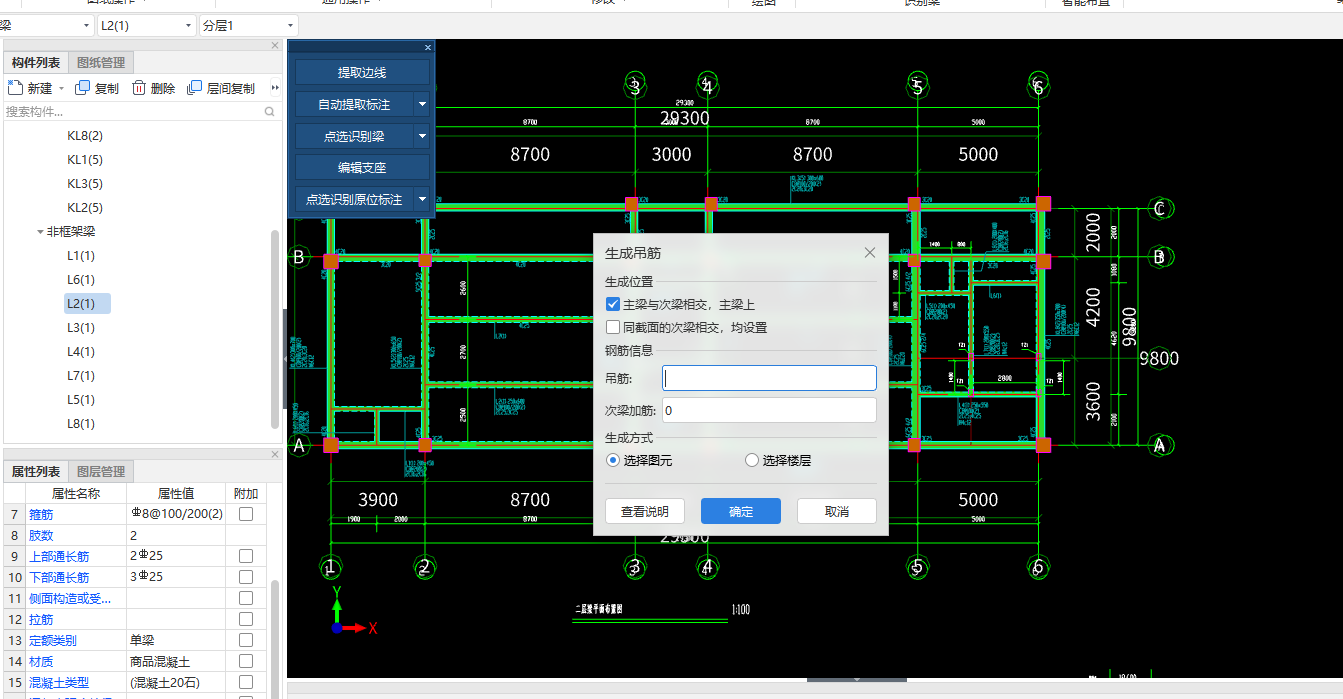Click the 箍筋 property name
This screenshot has height=699, width=1343.
(42, 514)
